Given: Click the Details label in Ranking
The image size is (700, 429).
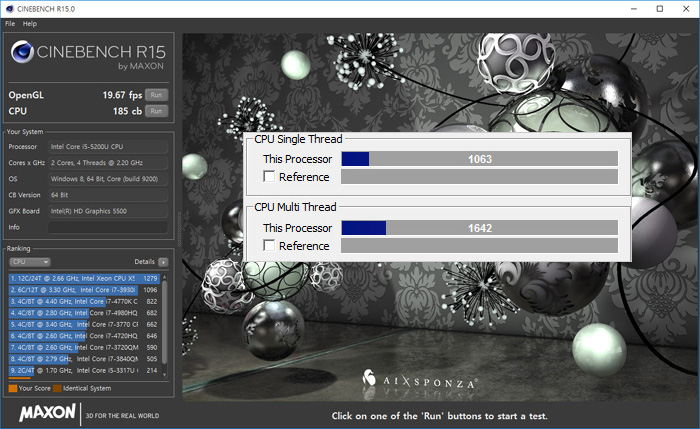Looking at the screenshot, I should click(144, 262).
